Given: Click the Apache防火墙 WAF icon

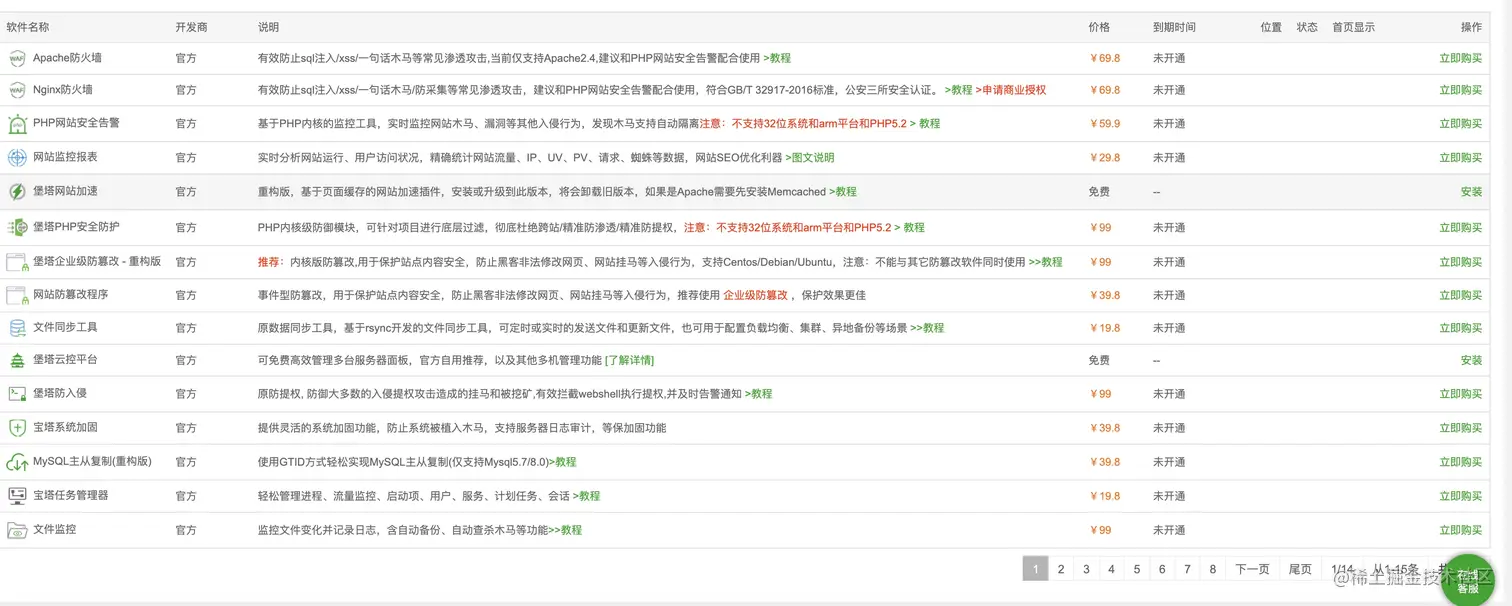Looking at the screenshot, I should click(x=17, y=59).
